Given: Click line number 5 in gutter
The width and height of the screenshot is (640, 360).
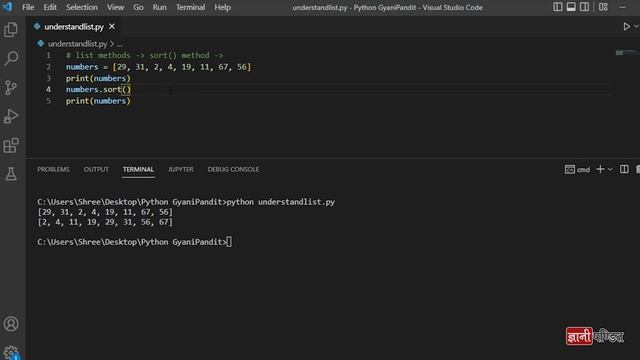Looking at the screenshot, I should (x=48, y=101).
